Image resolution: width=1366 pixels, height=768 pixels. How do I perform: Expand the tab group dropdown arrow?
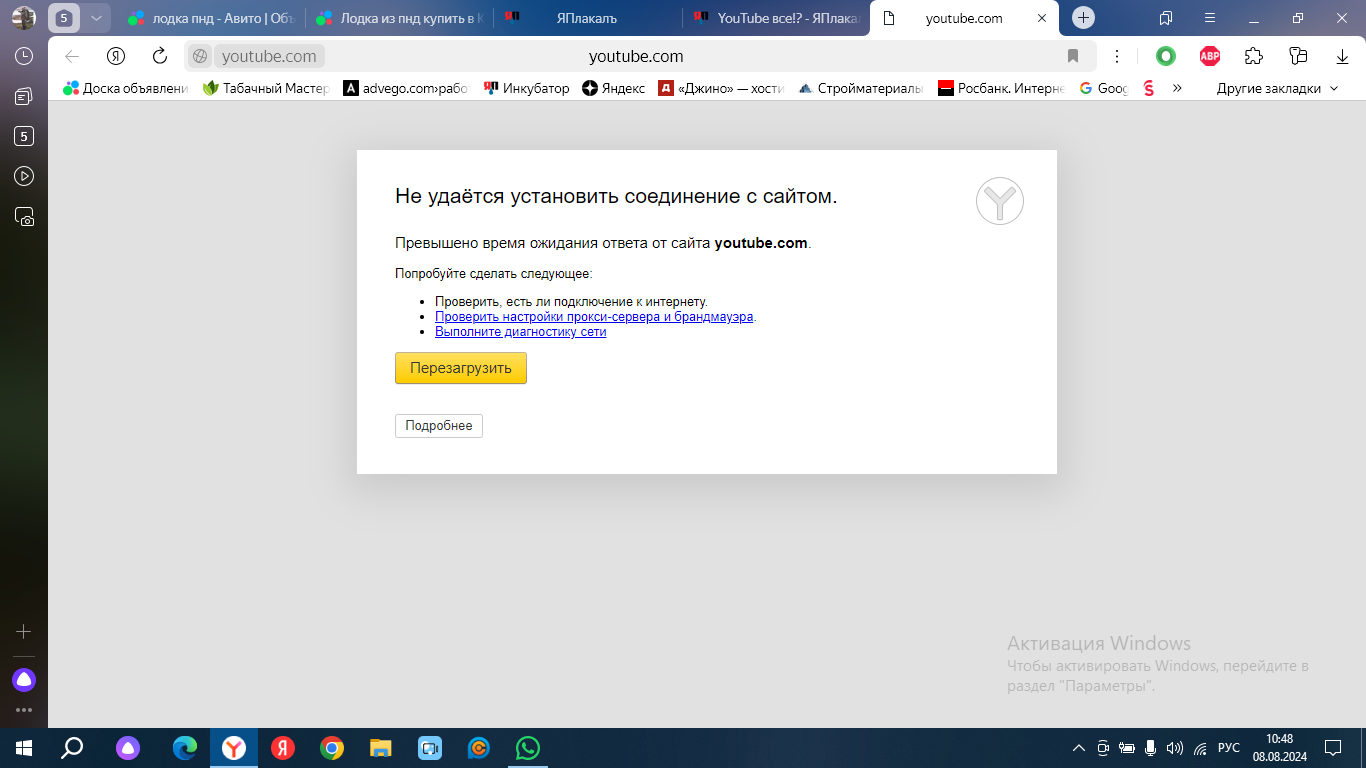pos(95,18)
